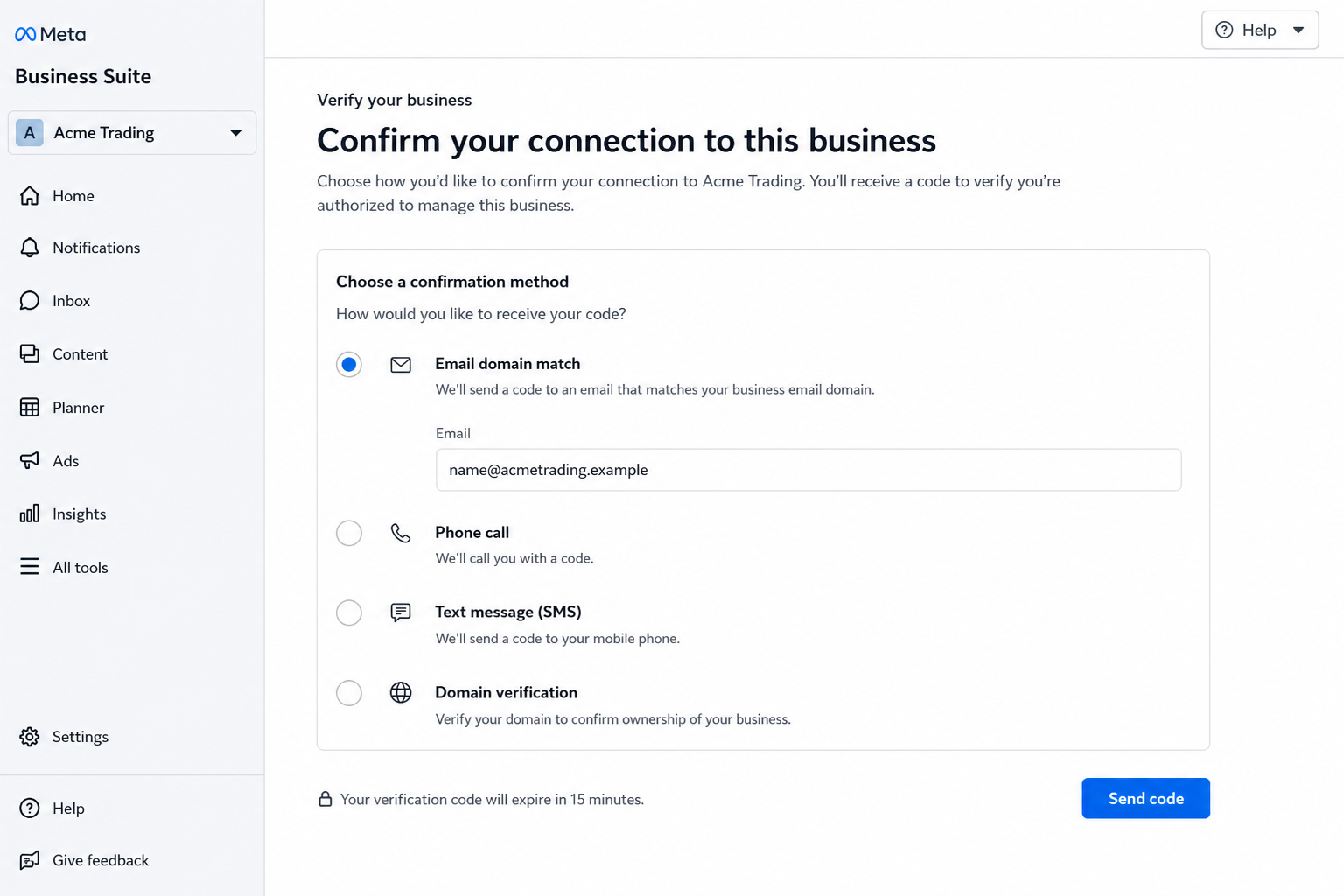
Task: Open Settings label in sidebar
Action: pyautogui.click(x=80, y=737)
